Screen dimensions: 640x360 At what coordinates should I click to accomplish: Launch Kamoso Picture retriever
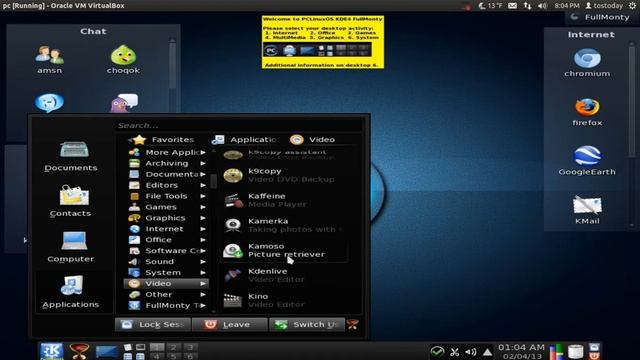[284, 250]
